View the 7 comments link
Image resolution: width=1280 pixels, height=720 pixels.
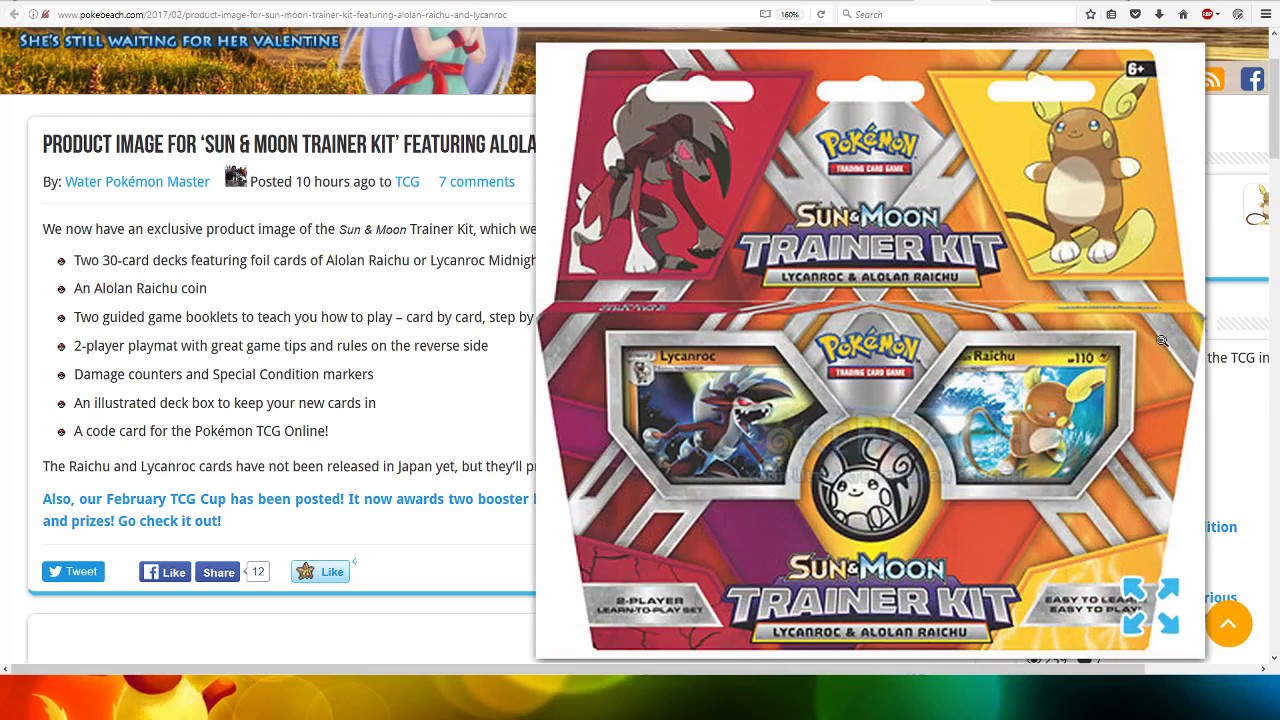click(x=476, y=182)
